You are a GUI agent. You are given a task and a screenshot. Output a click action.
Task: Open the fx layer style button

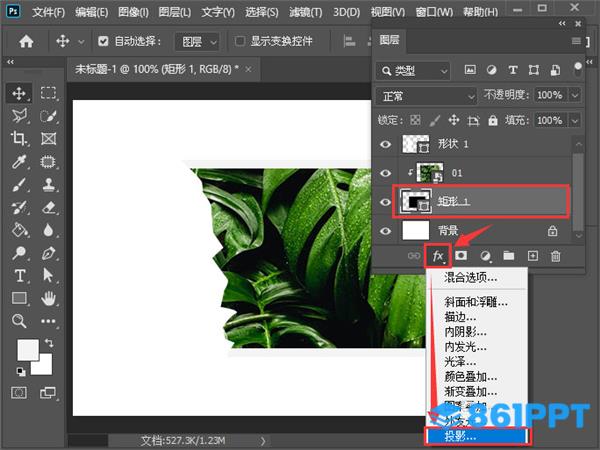pyautogui.click(x=438, y=256)
